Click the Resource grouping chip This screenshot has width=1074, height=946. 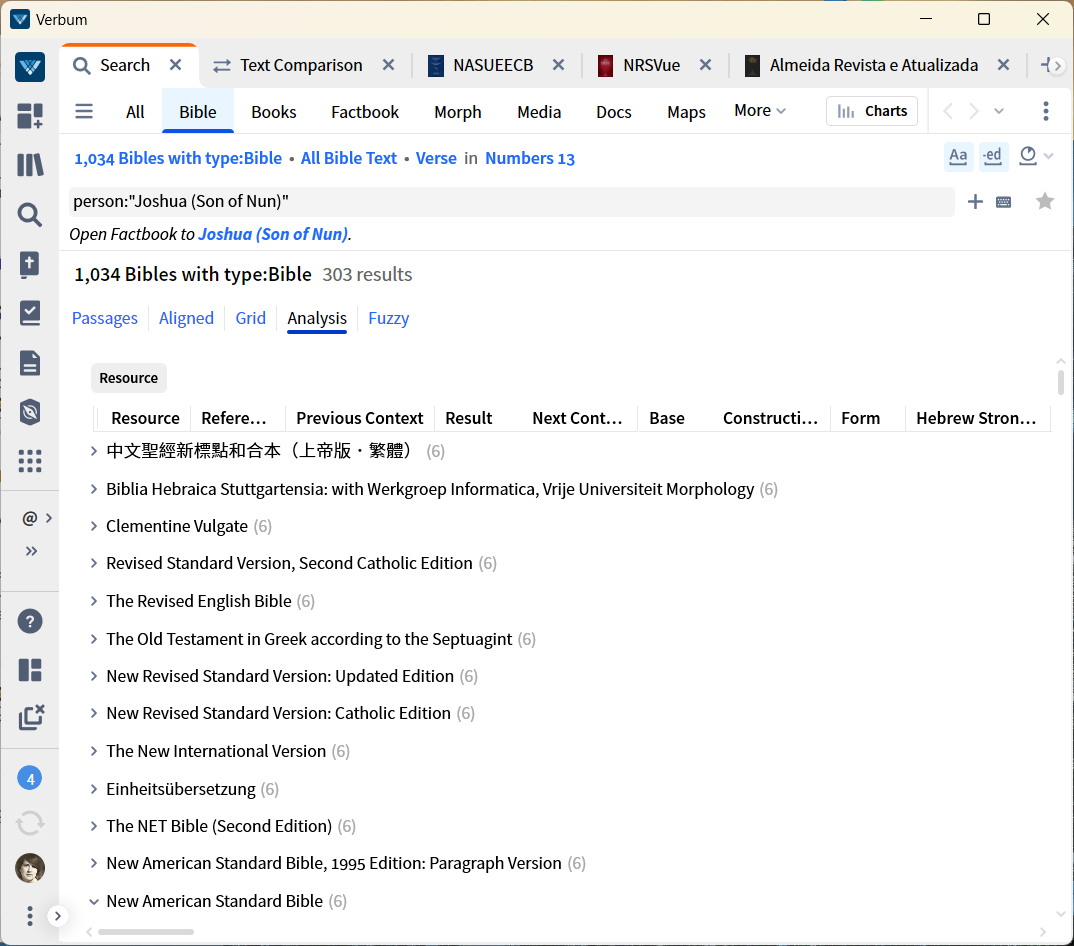click(x=129, y=378)
